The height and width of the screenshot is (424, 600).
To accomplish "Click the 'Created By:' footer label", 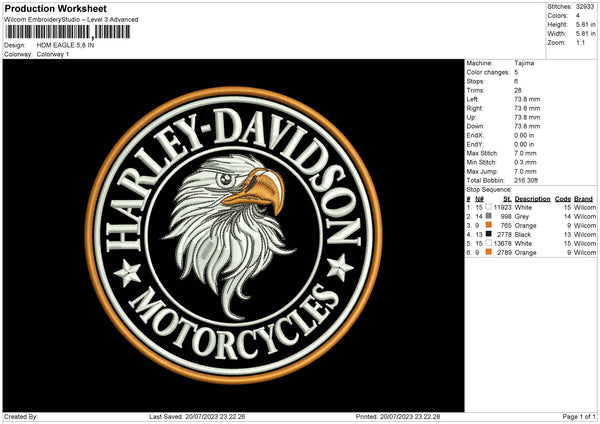I will 21,416.
